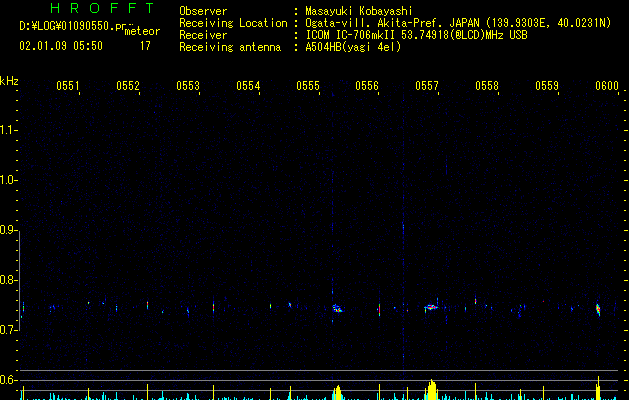This screenshot has width=629, height=400.
Task: Click the Receiving Location label
Action: [233, 23]
